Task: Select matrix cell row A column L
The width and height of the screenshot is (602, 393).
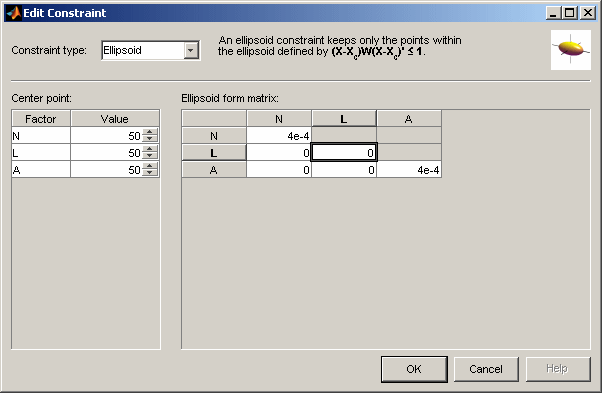Action: (x=344, y=170)
